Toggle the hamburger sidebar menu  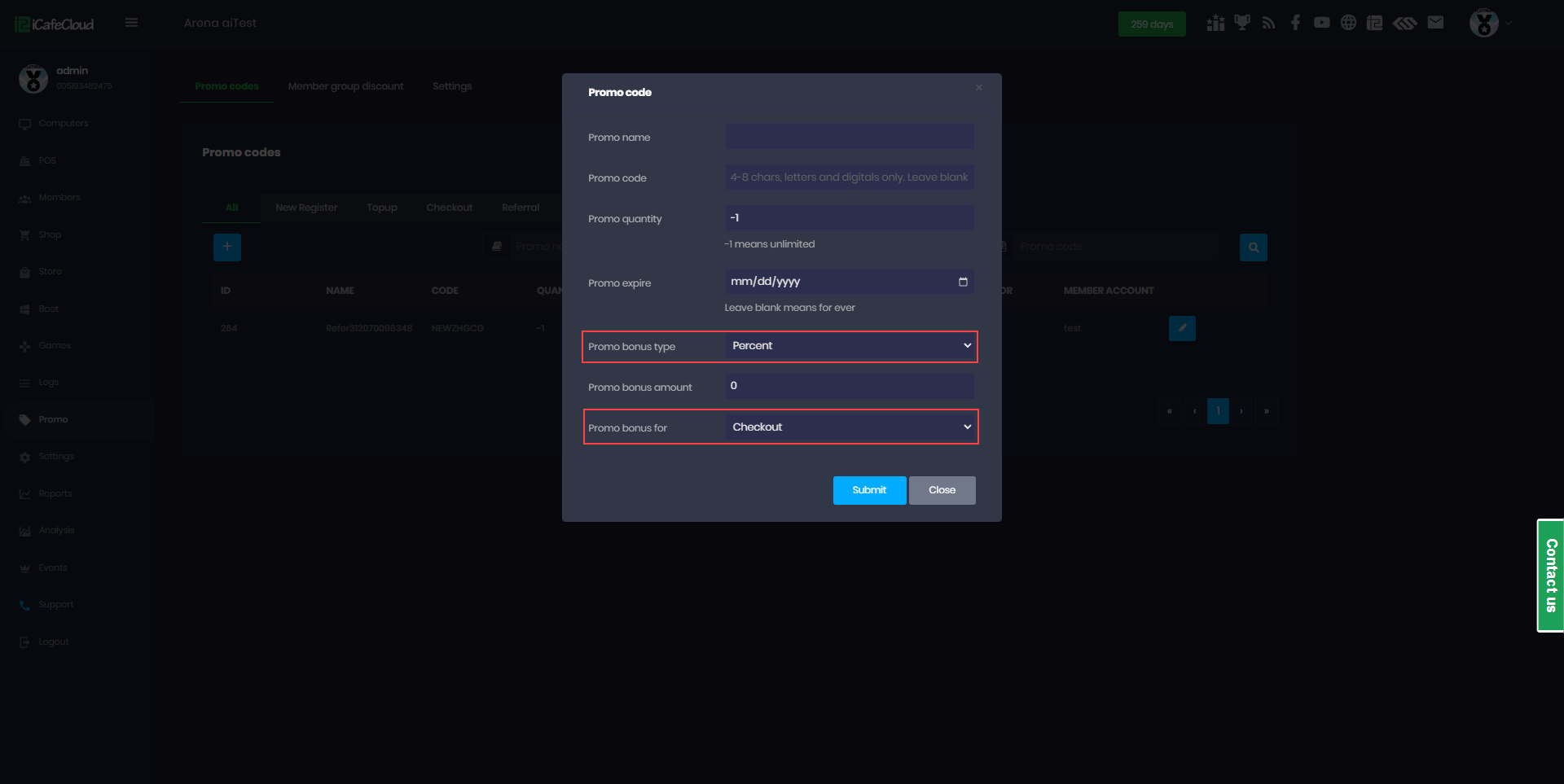tap(131, 23)
